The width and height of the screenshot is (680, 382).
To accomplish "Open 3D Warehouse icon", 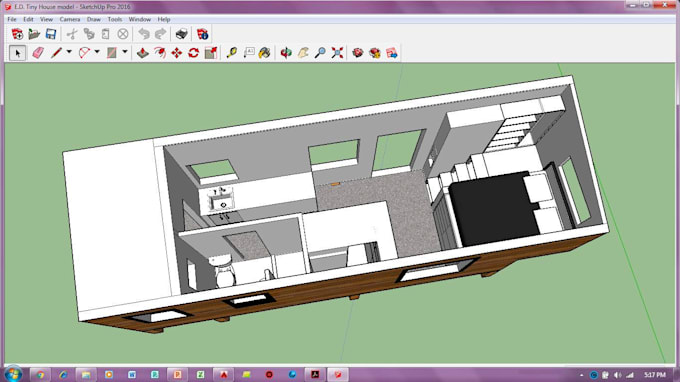I will 358,53.
